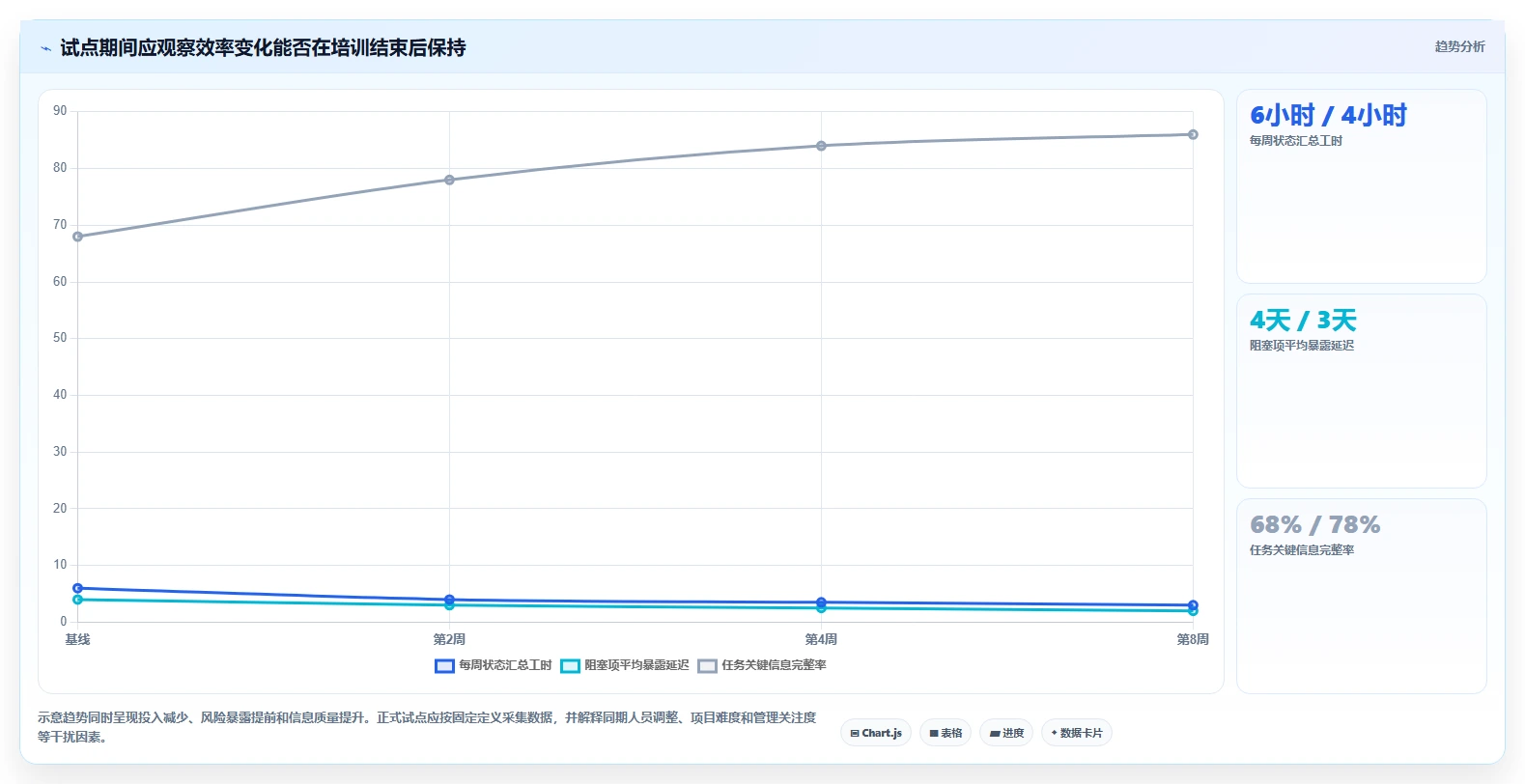Image resolution: width=1525 pixels, height=784 pixels.
Task: Select the 数据卡片 tag
Action: 1077,733
